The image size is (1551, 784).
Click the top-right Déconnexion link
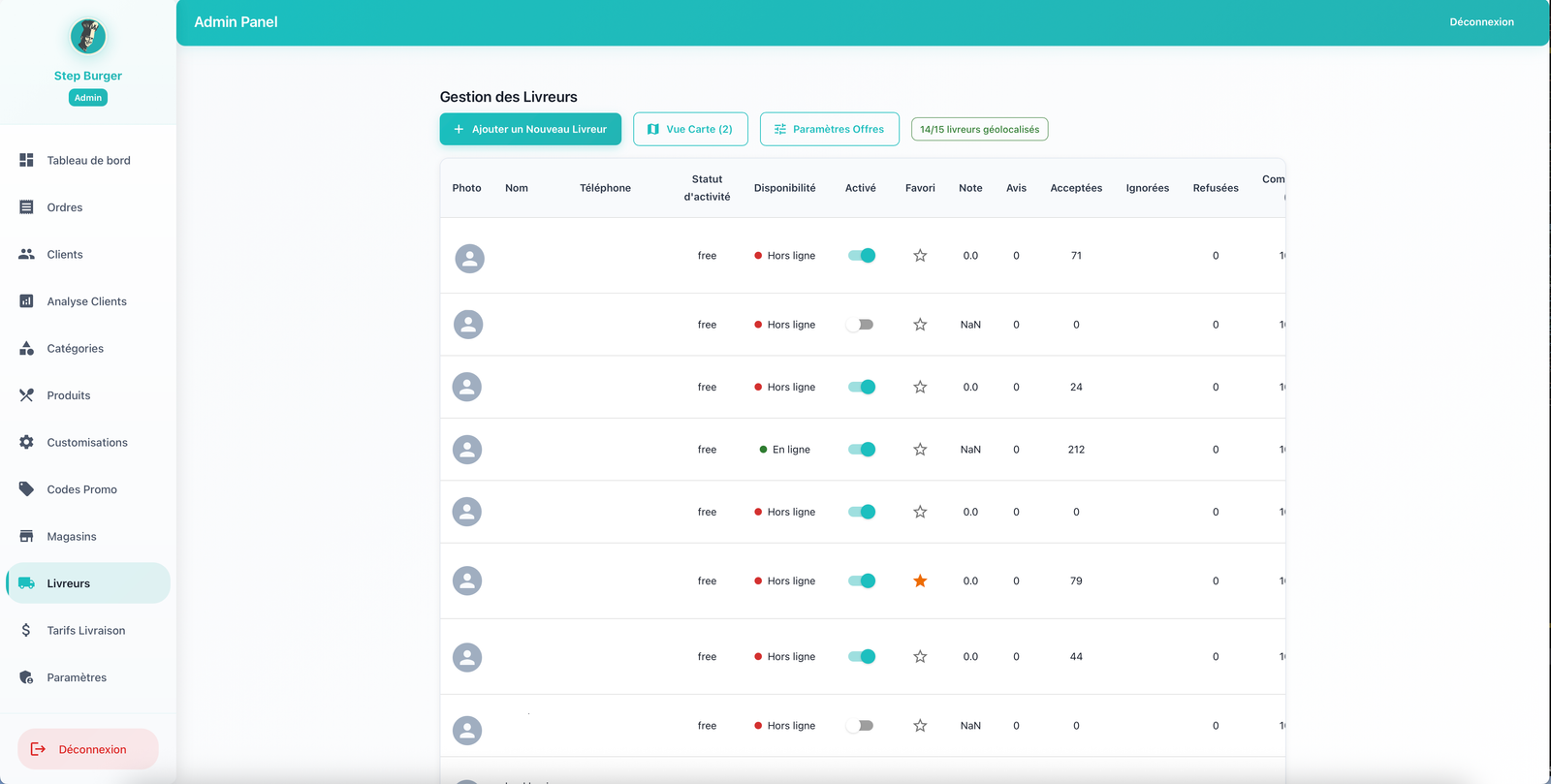tap(1481, 22)
